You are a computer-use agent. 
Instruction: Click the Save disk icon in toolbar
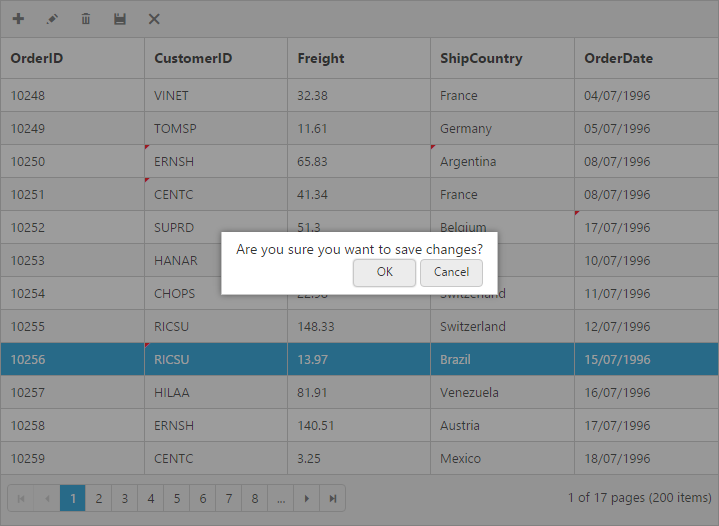pyautogui.click(x=120, y=19)
